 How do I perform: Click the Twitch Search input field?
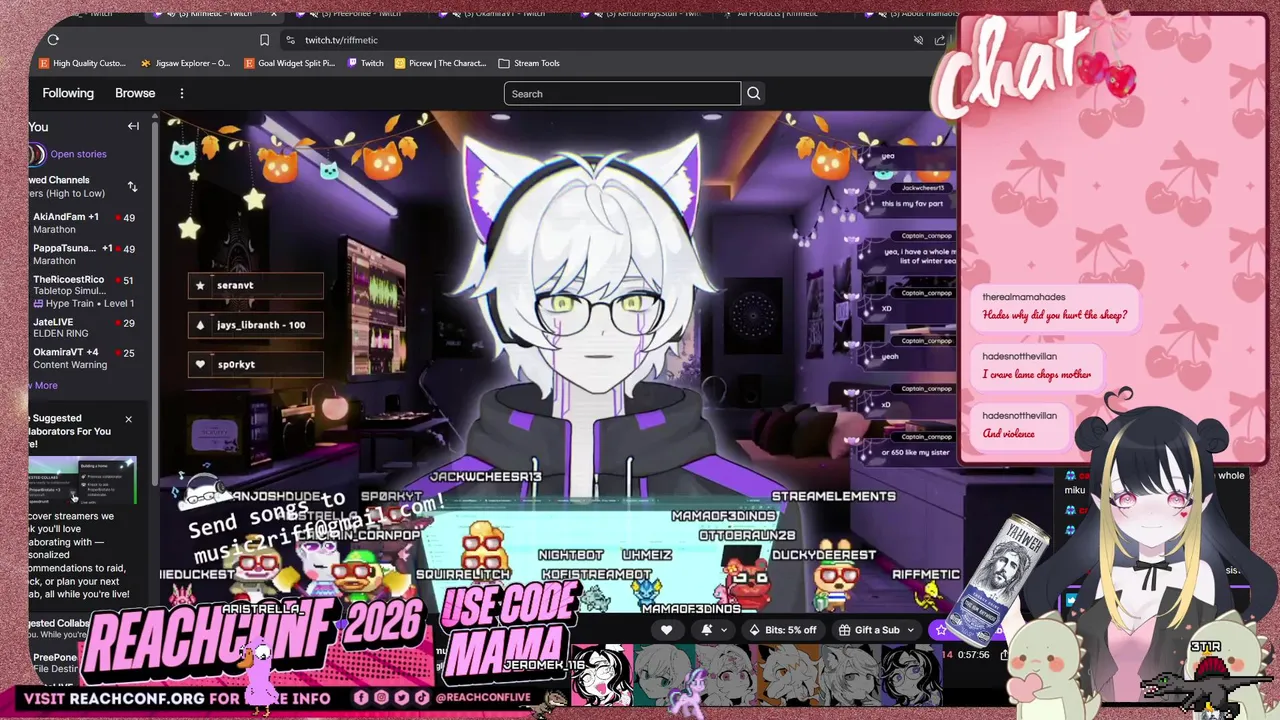click(x=622, y=94)
